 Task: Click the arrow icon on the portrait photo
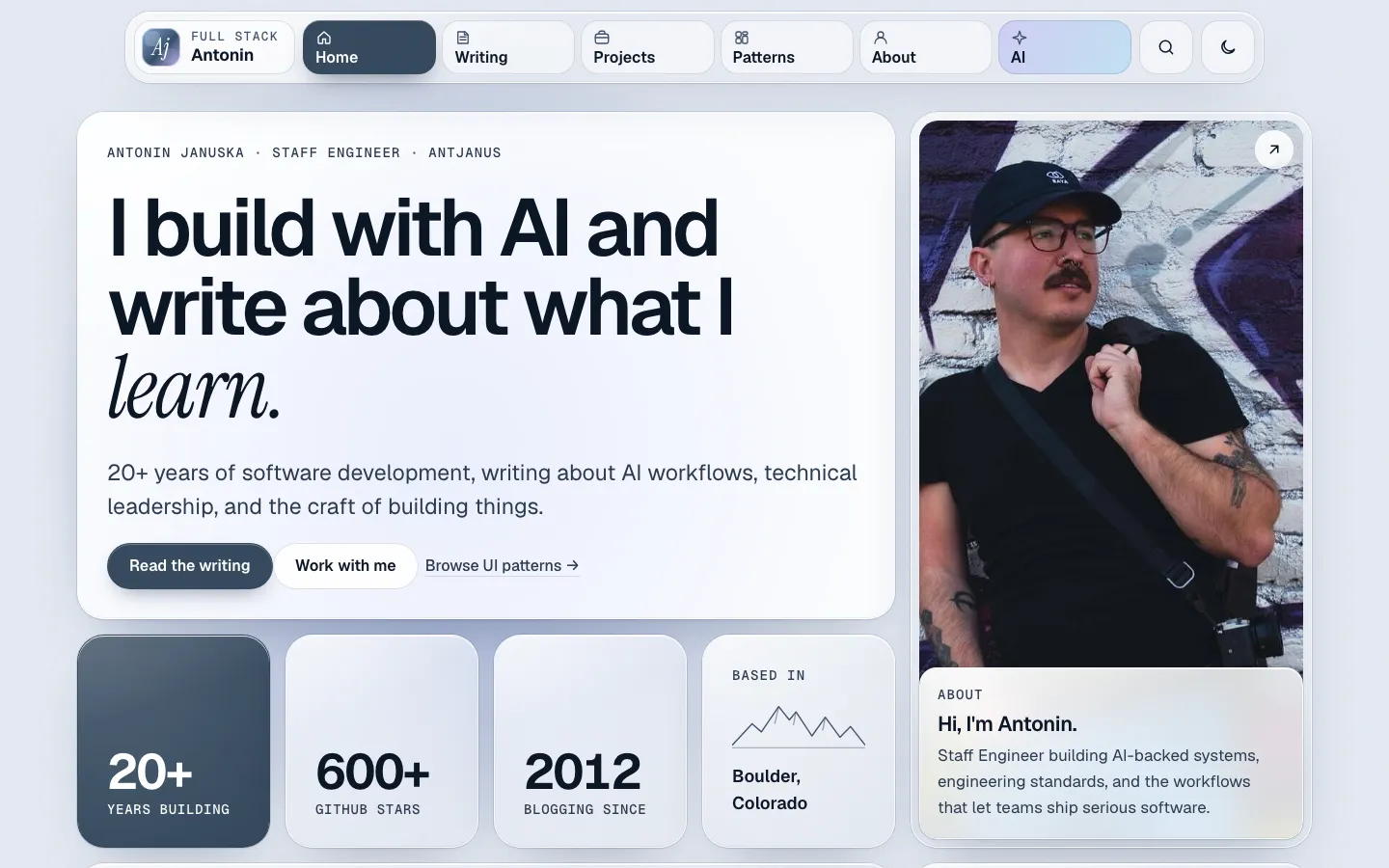click(1274, 149)
